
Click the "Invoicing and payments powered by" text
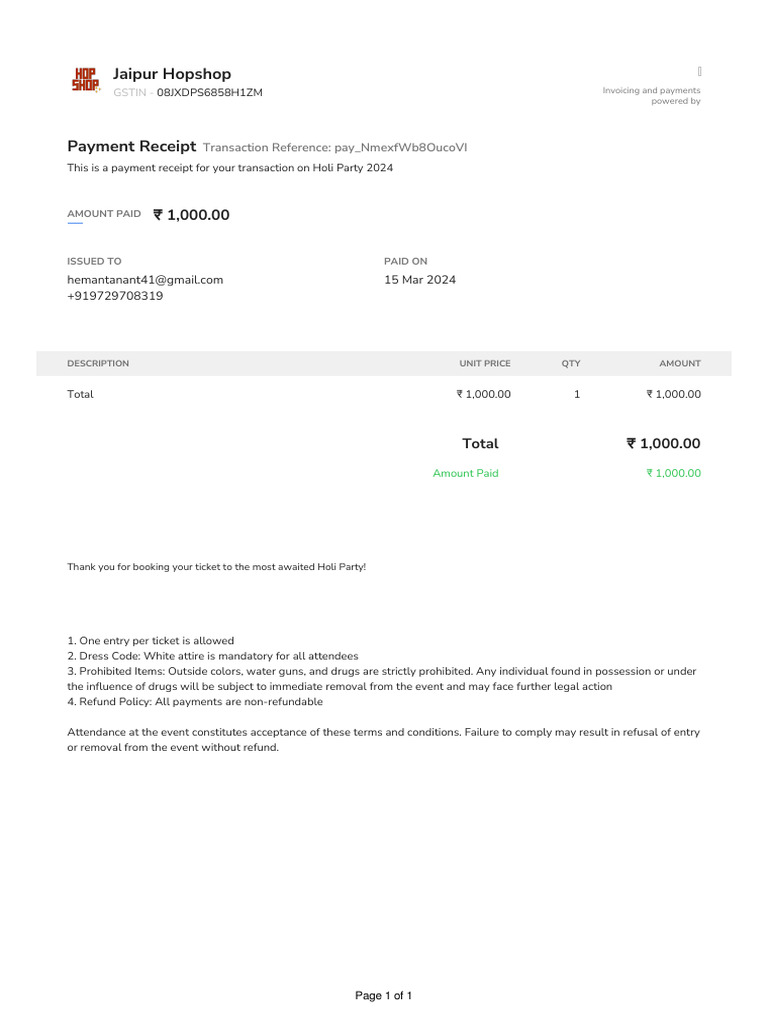point(652,96)
